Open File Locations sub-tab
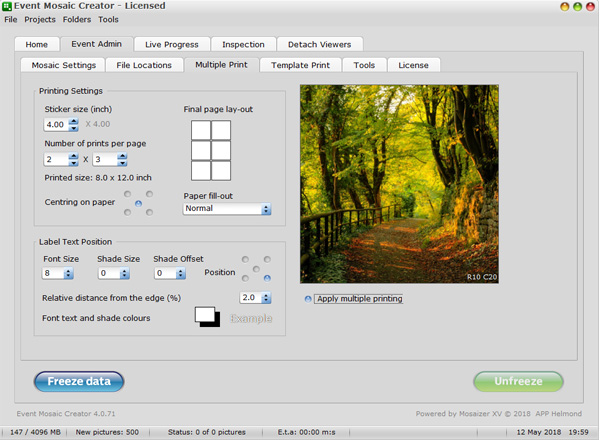 pyautogui.click(x=144, y=65)
